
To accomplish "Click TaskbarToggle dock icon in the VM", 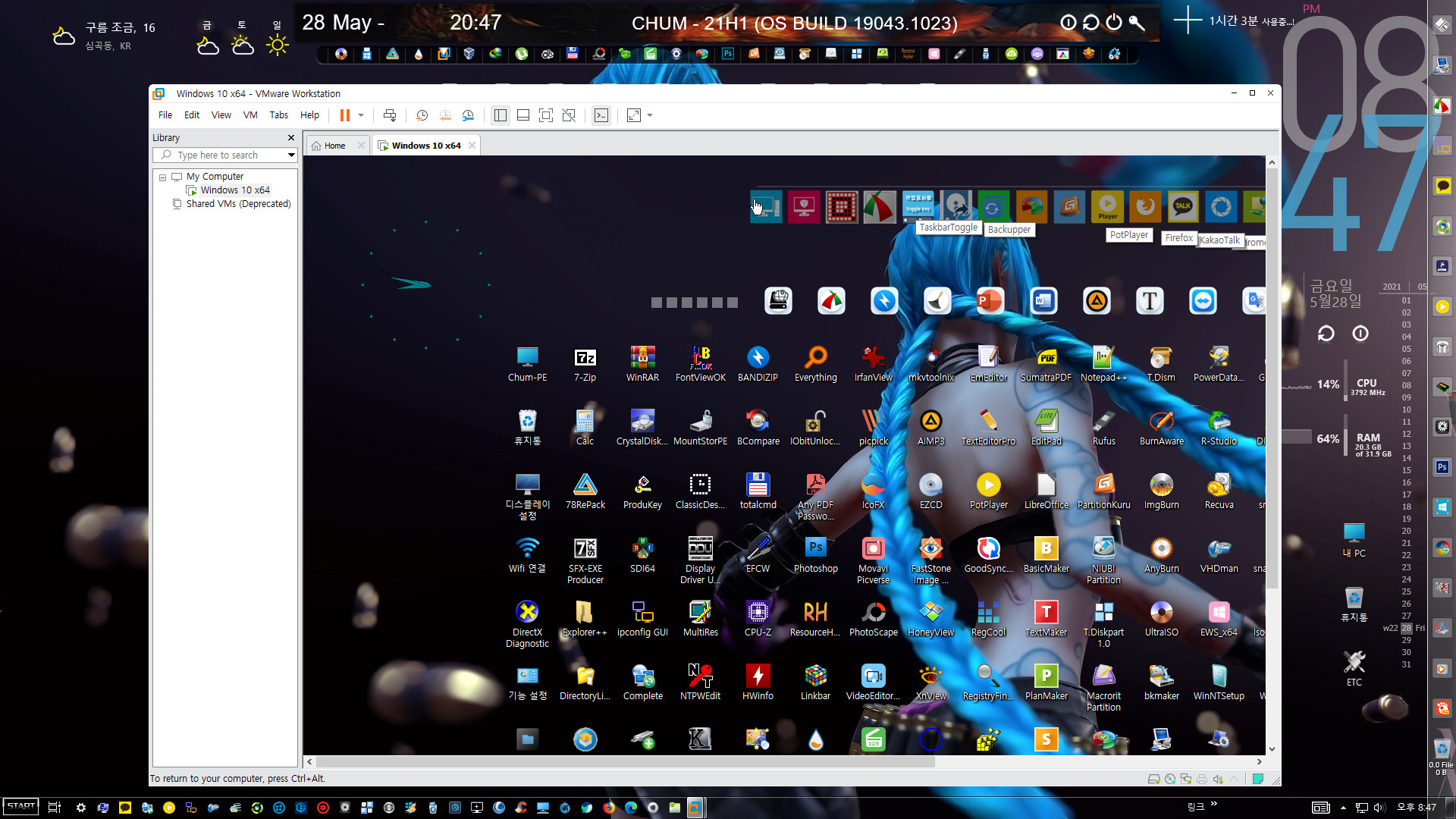I will [918, 206].
